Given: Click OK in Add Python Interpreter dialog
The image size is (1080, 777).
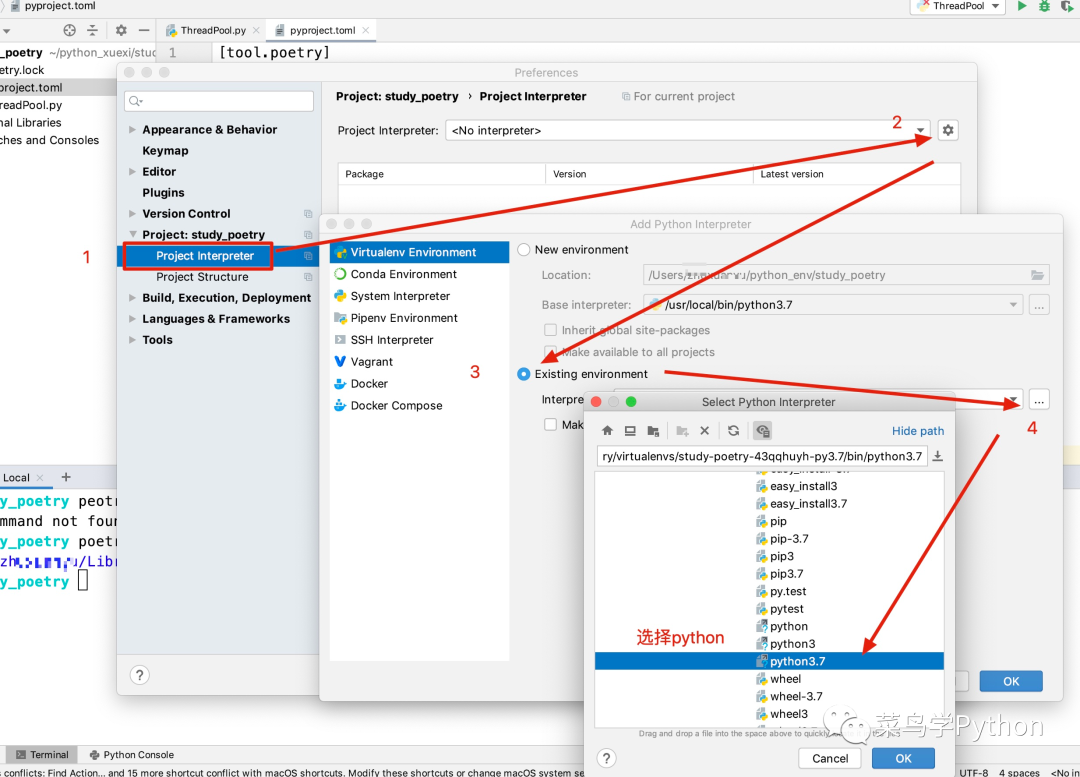Looking at the screenshot, I should (x=1010, y=681).
